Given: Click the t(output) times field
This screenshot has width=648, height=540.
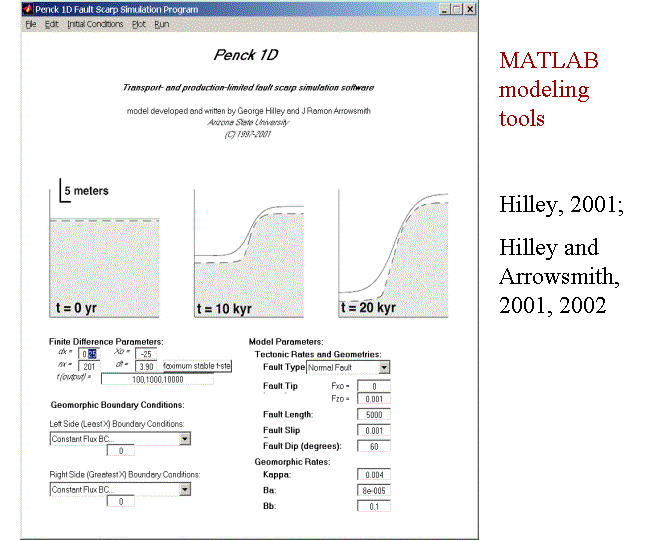Looking at the screenshot, I should coord(156,379).
